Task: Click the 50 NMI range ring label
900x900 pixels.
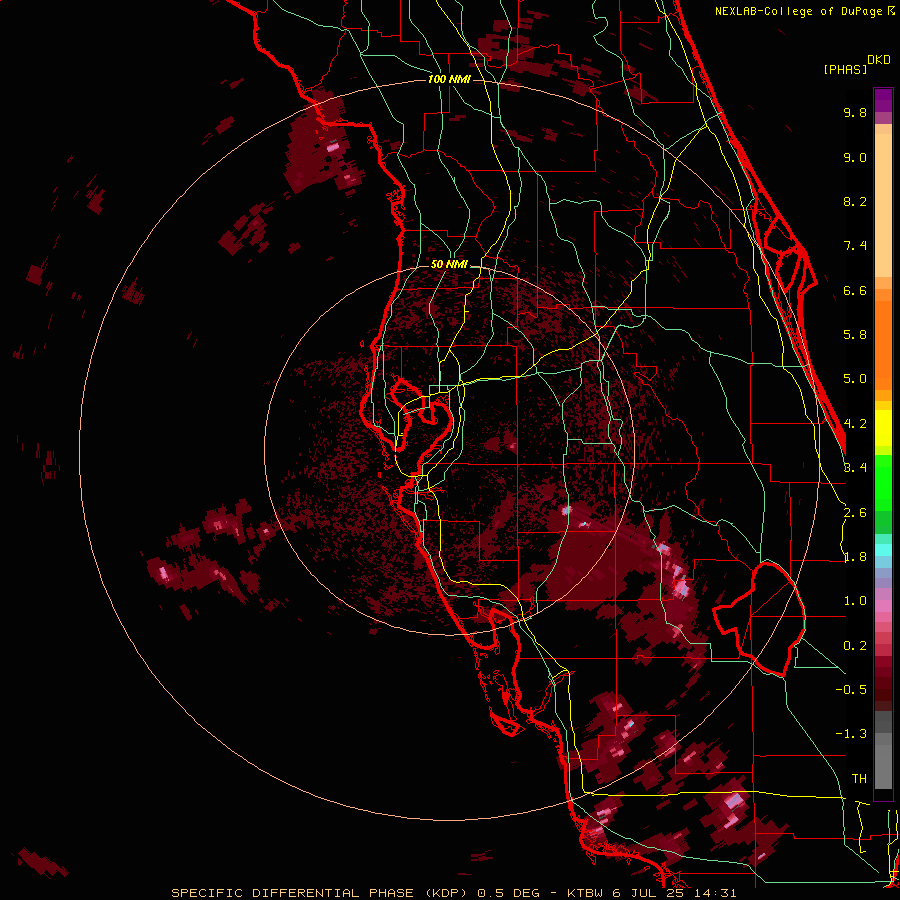Action: (449, 265)
